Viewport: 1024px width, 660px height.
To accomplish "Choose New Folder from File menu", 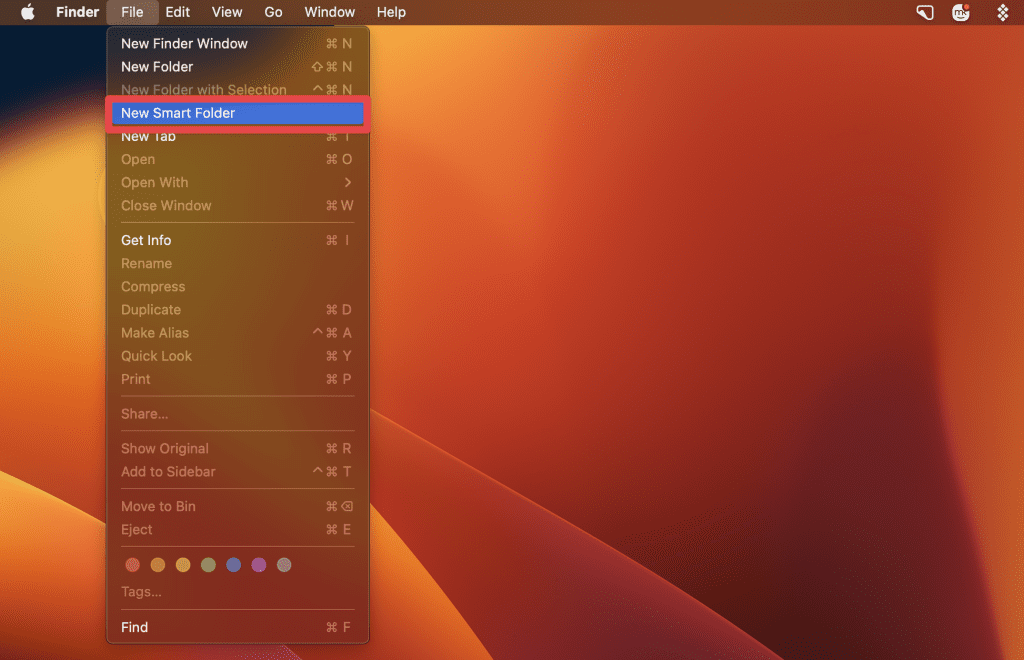I will [x=237, y=67].
